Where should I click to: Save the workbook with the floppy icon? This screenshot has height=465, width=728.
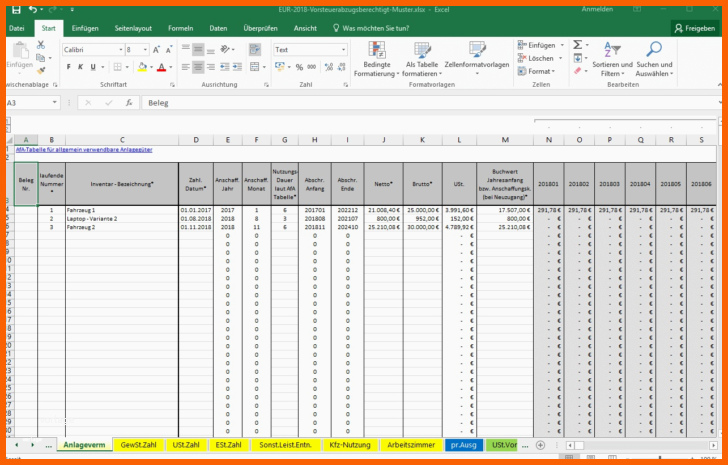(16, 9)
